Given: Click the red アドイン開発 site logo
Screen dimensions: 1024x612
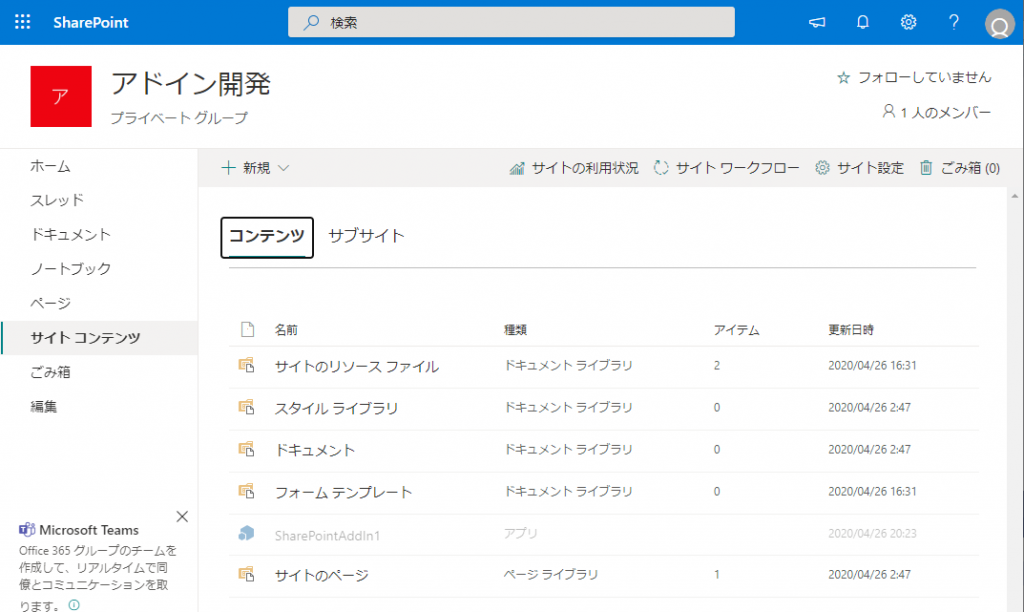Looking at the screenshot, I should tap(61, 96).
